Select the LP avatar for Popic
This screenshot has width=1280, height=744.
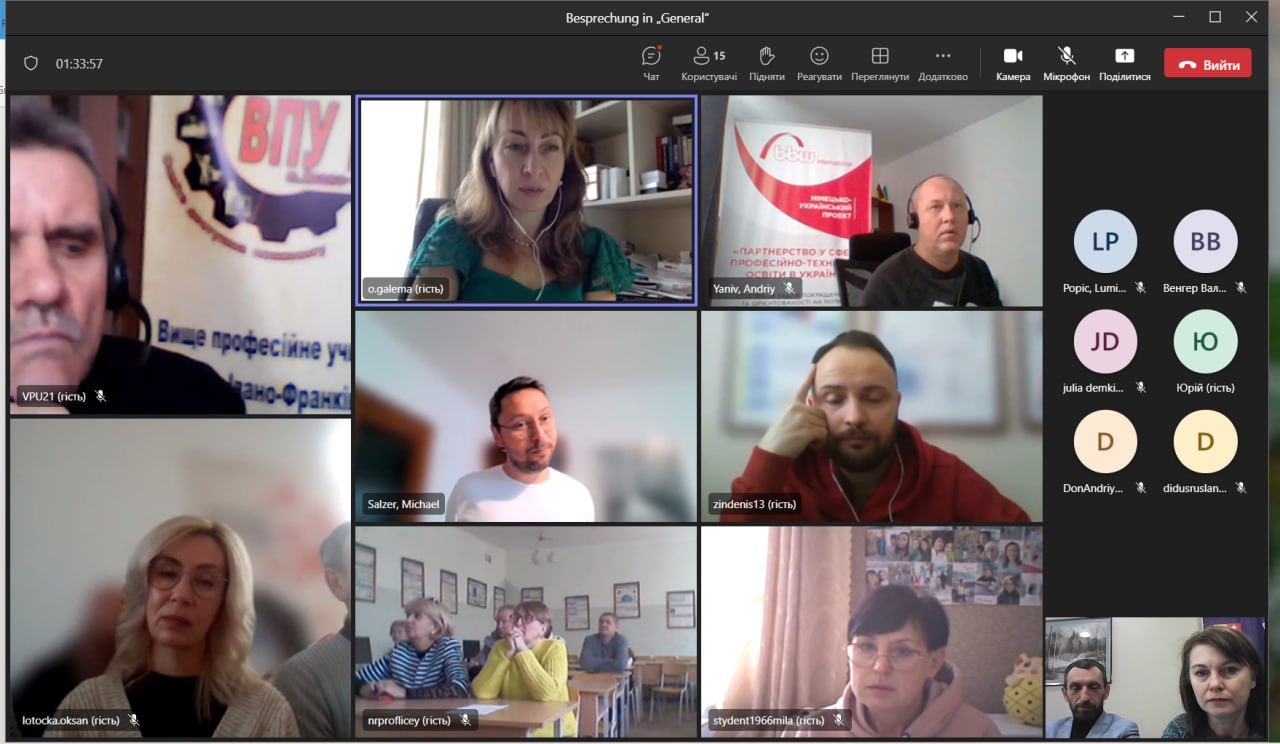point(1105,242)
